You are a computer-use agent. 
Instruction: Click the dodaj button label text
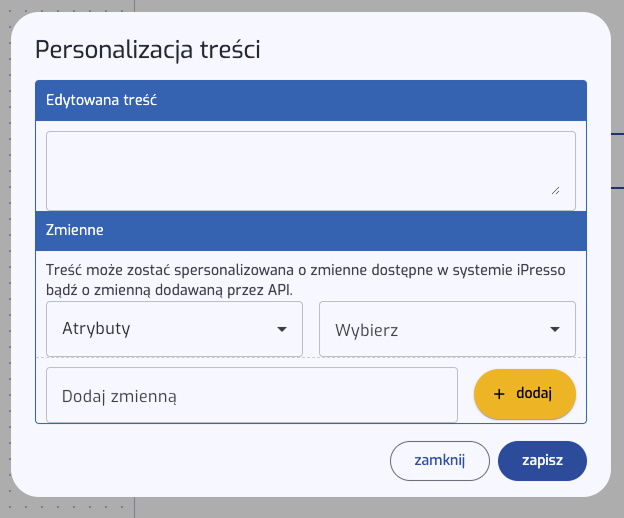(x=534, y=394)
